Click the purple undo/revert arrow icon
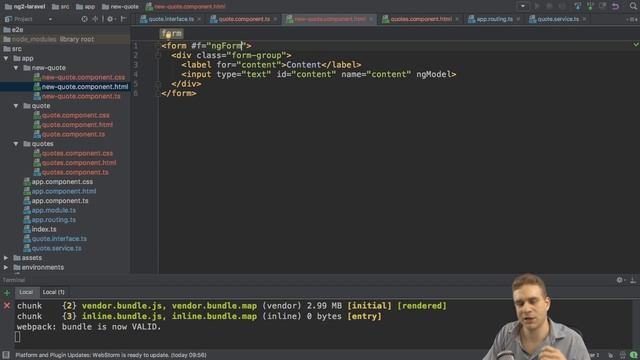 coord(616,6)
